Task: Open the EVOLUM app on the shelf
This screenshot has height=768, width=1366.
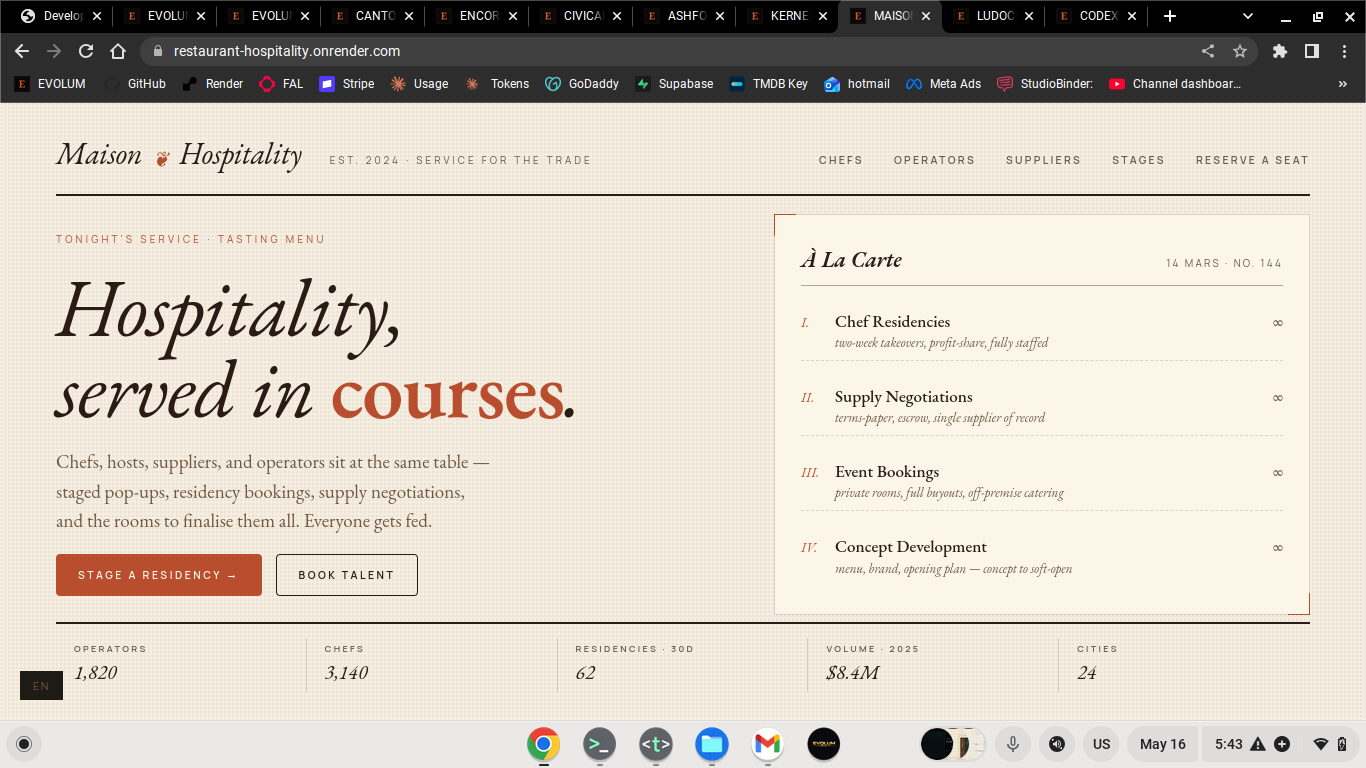Action: click(824, 744)
